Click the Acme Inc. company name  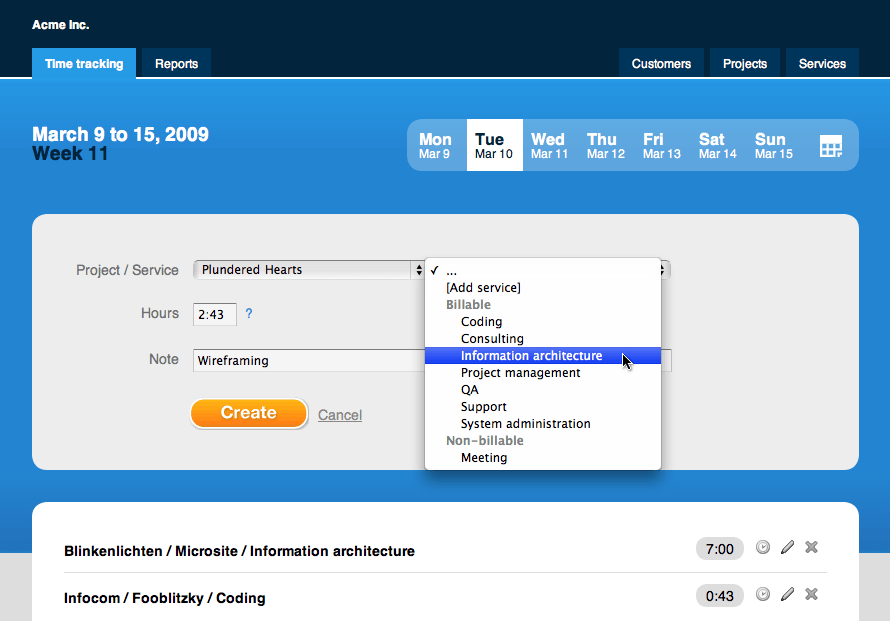(x=61, y=25)
